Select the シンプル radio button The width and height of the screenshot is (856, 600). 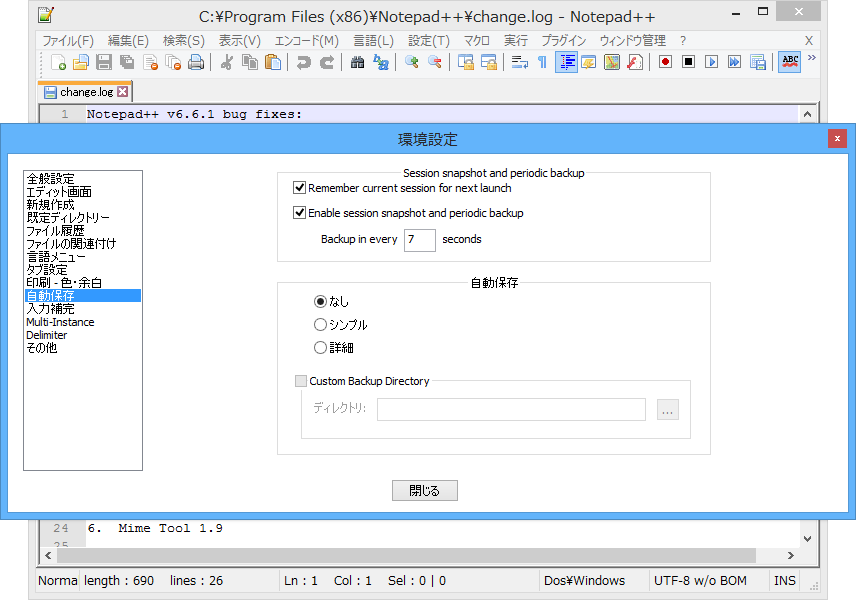(x=321, y=323)
